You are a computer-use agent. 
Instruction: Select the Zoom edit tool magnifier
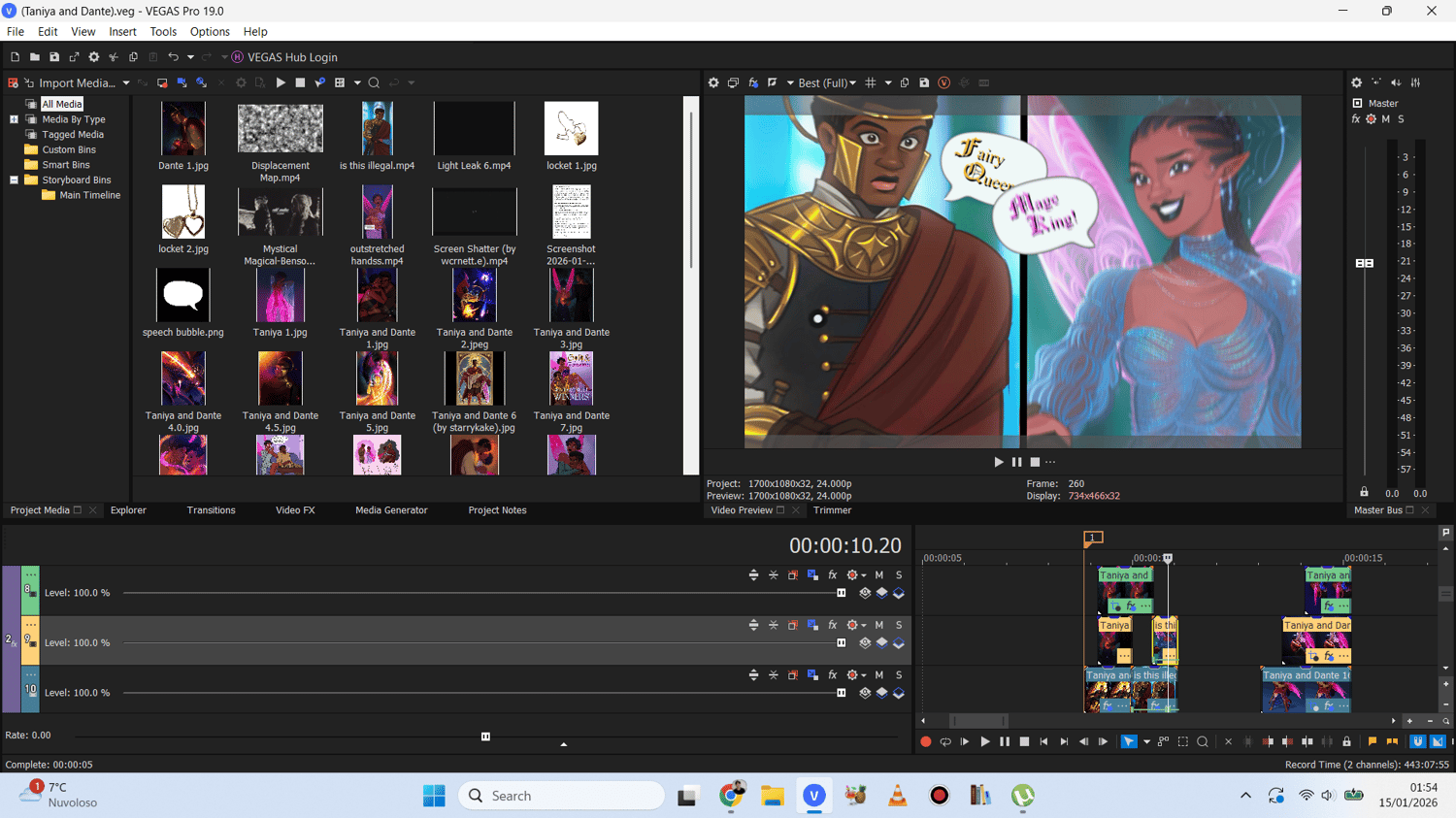1203,742
